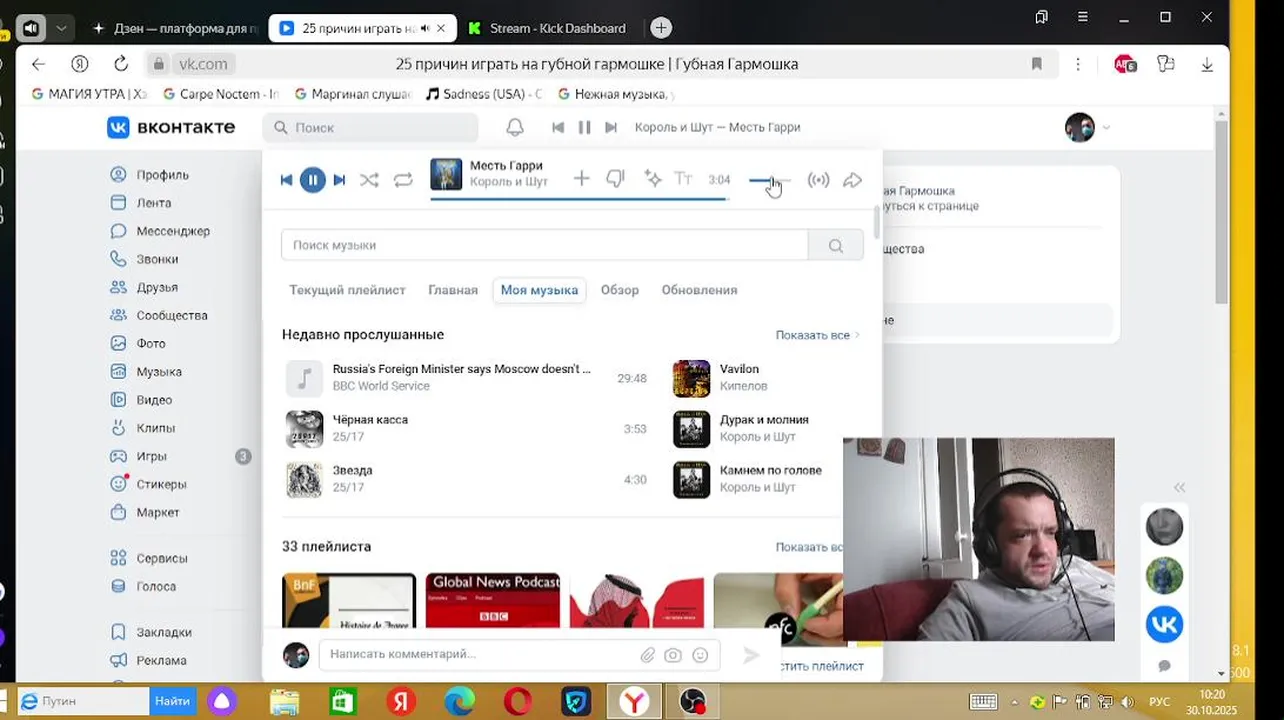Open 'Sadness (USA)' bookmark
This screenshot has width=1284, height=720.
point(483,94)
